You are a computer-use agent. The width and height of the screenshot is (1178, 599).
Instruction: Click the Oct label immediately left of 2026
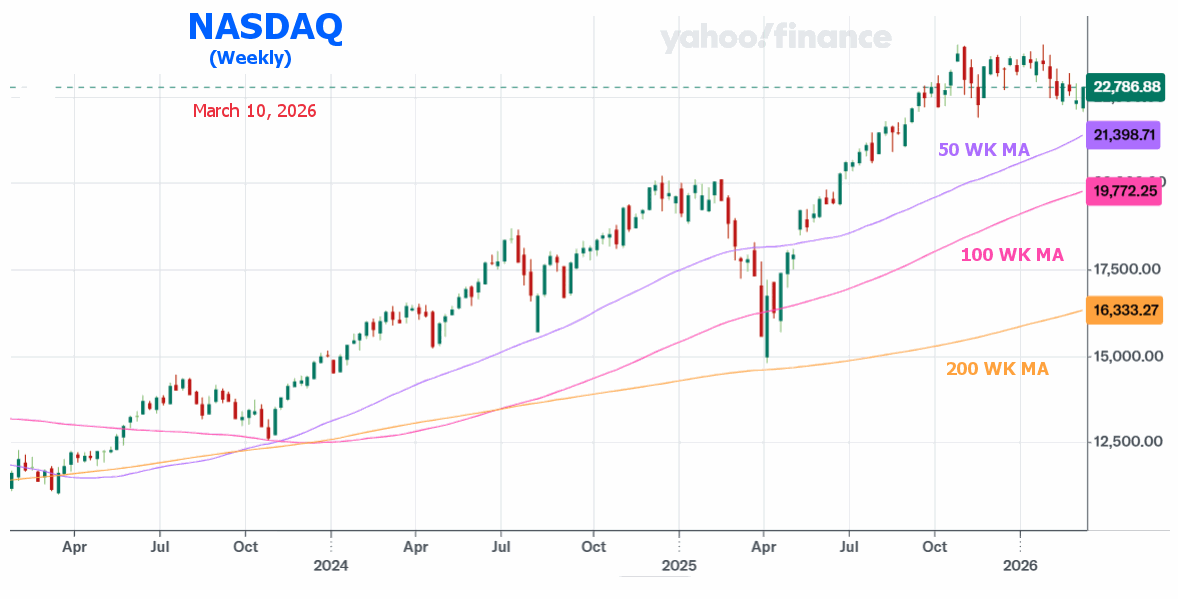coord(934,547)
